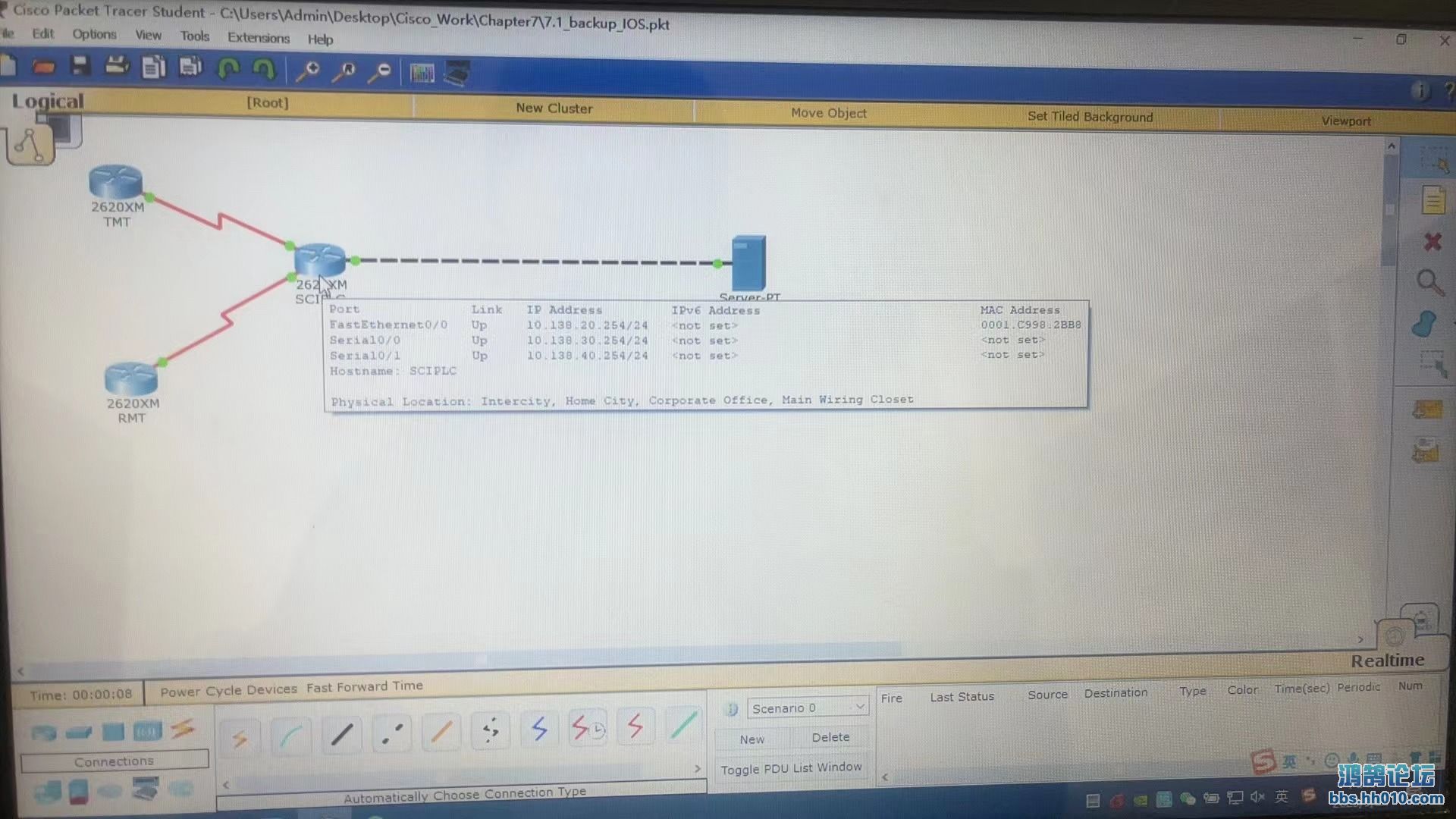The width and height of the screenshot is (1456, 819).
Task: Select the Inspect magnifier tool
Action: 1430,283
